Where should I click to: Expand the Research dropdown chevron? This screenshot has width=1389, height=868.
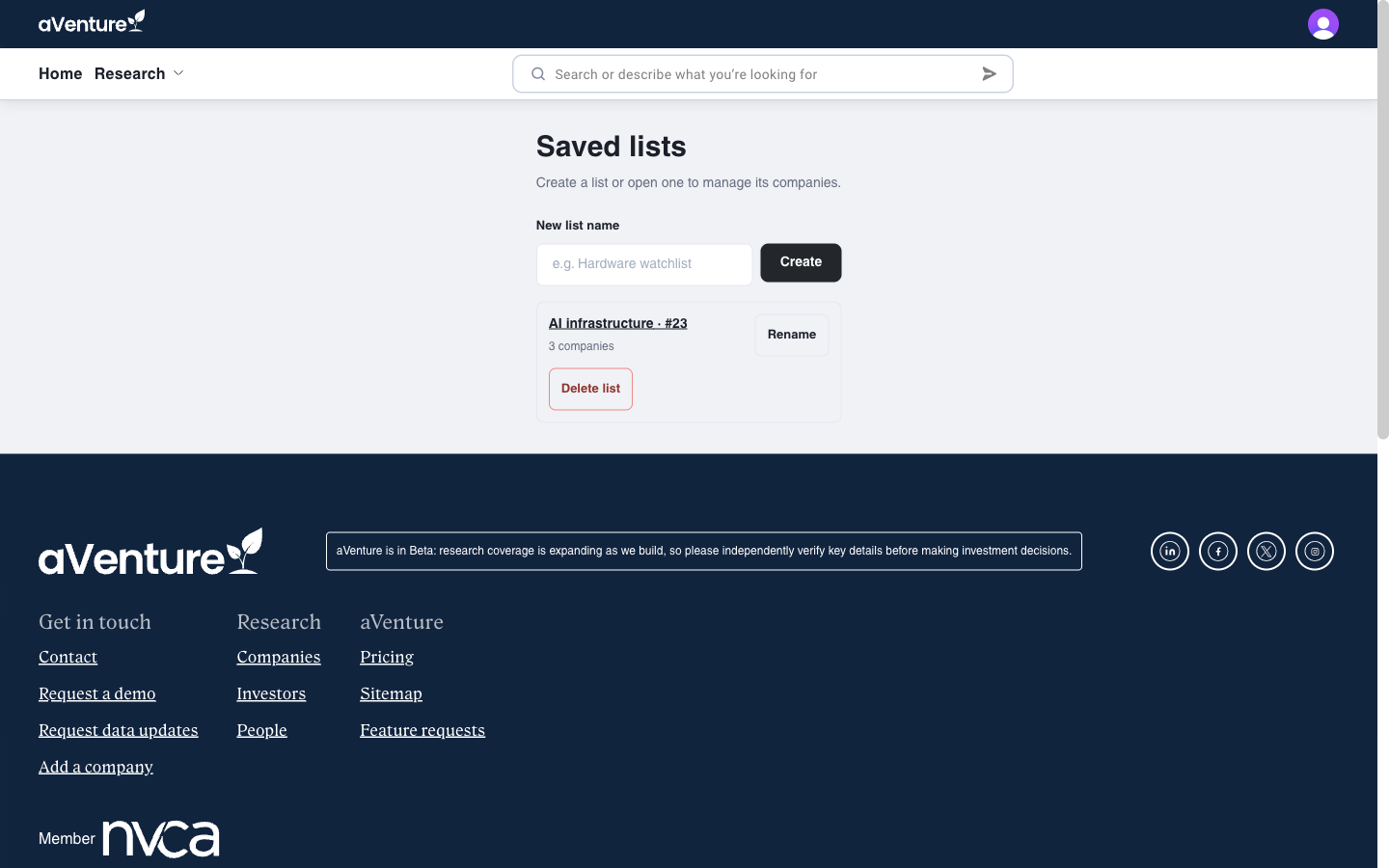(x=178, y=73)
